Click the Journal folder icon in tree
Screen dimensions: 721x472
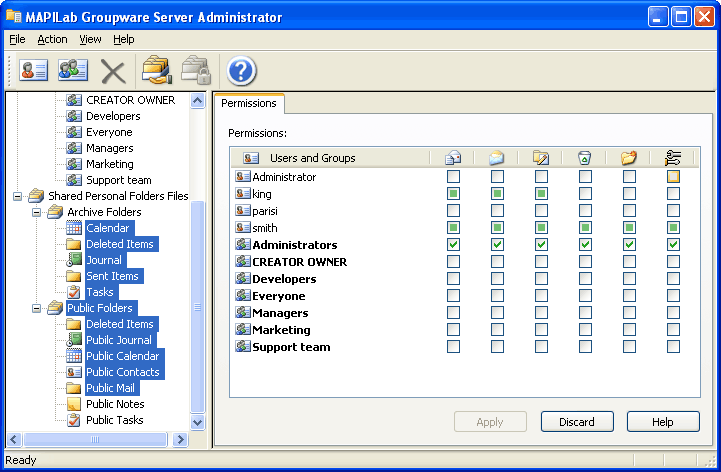[74, 260]
